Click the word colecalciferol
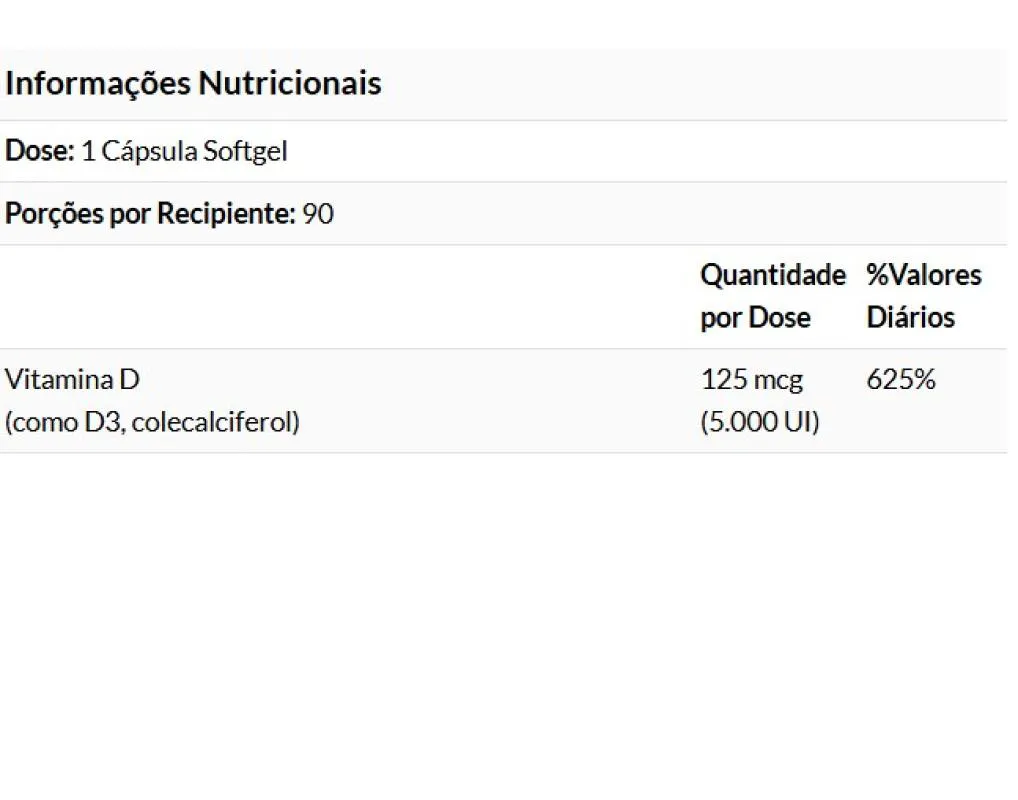1018x800 pixels. click(x=216, y=423)
